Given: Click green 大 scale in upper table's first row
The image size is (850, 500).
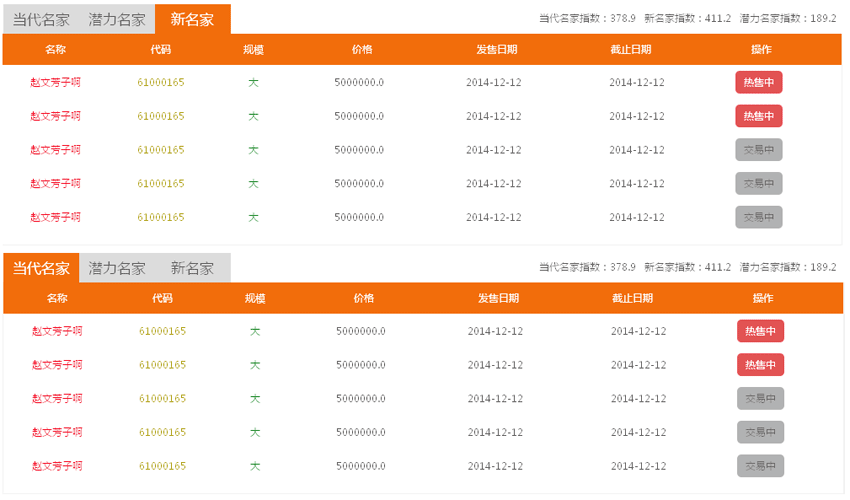Looking at the screenshot, I should 253,82.
